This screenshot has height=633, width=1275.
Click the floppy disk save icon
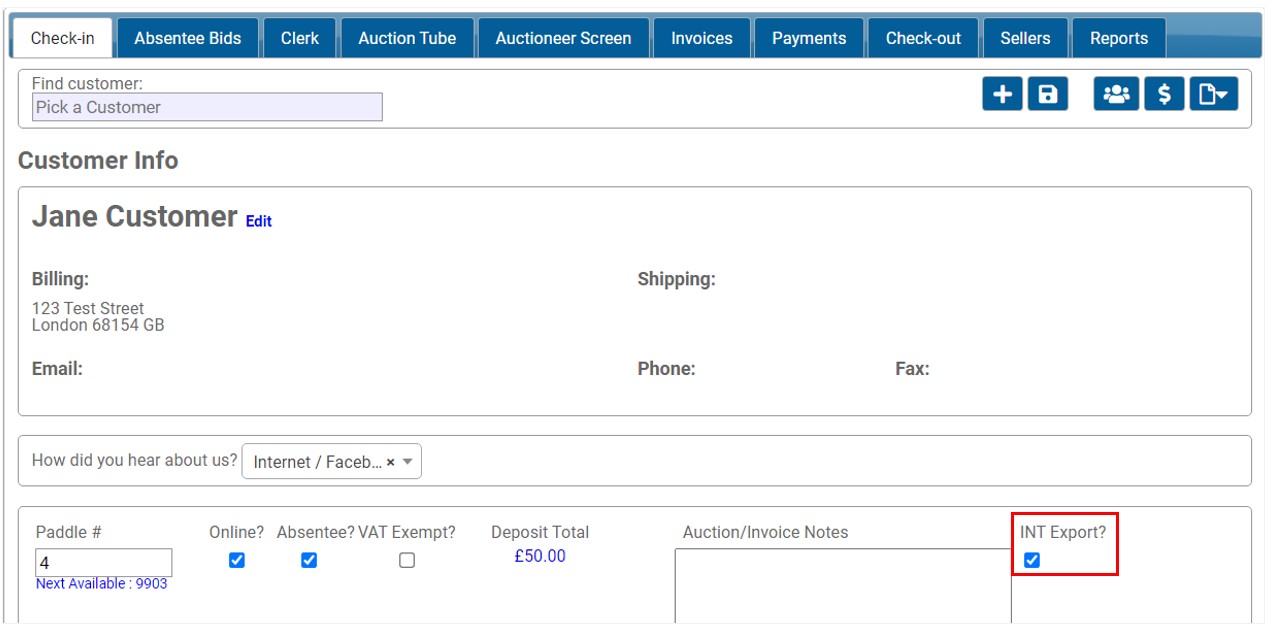point(1048,94)
